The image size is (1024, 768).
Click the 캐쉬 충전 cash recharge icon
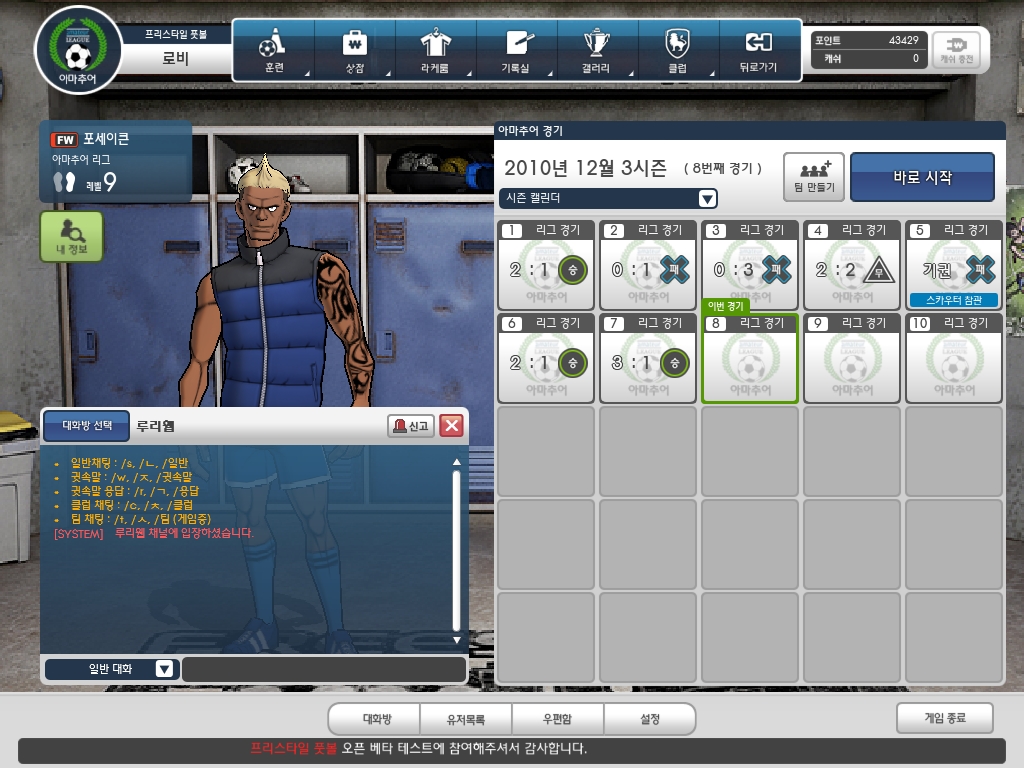coord(957,49)
